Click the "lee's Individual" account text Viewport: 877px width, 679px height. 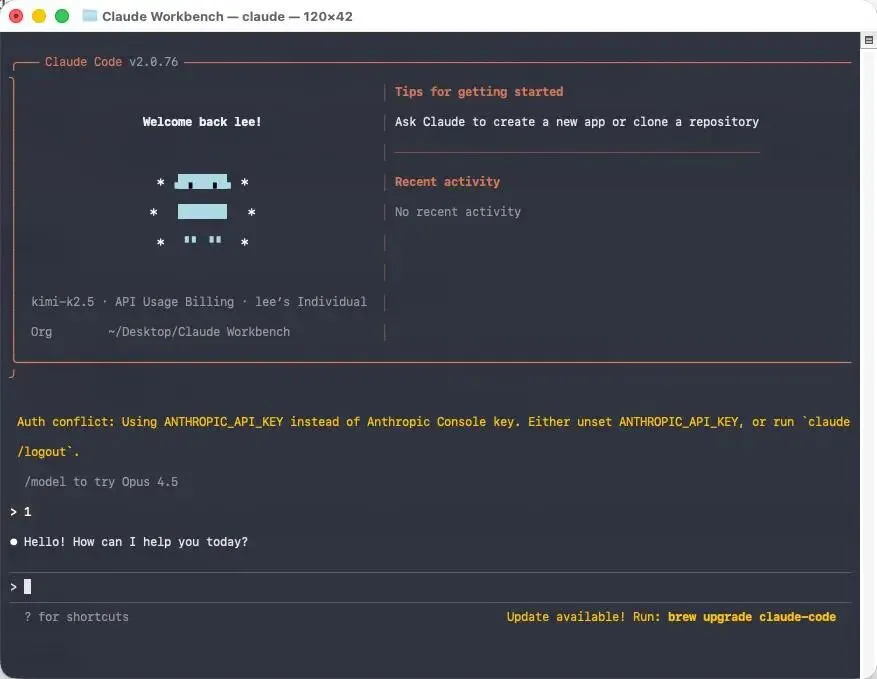tap(311, 302)
